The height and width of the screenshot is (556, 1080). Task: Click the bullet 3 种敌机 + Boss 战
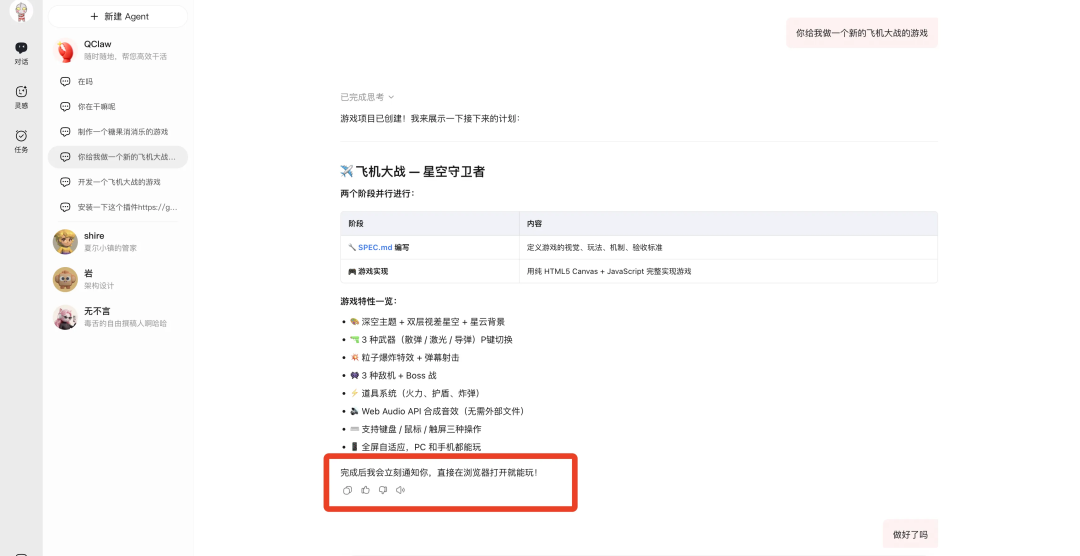coord(393,375)
